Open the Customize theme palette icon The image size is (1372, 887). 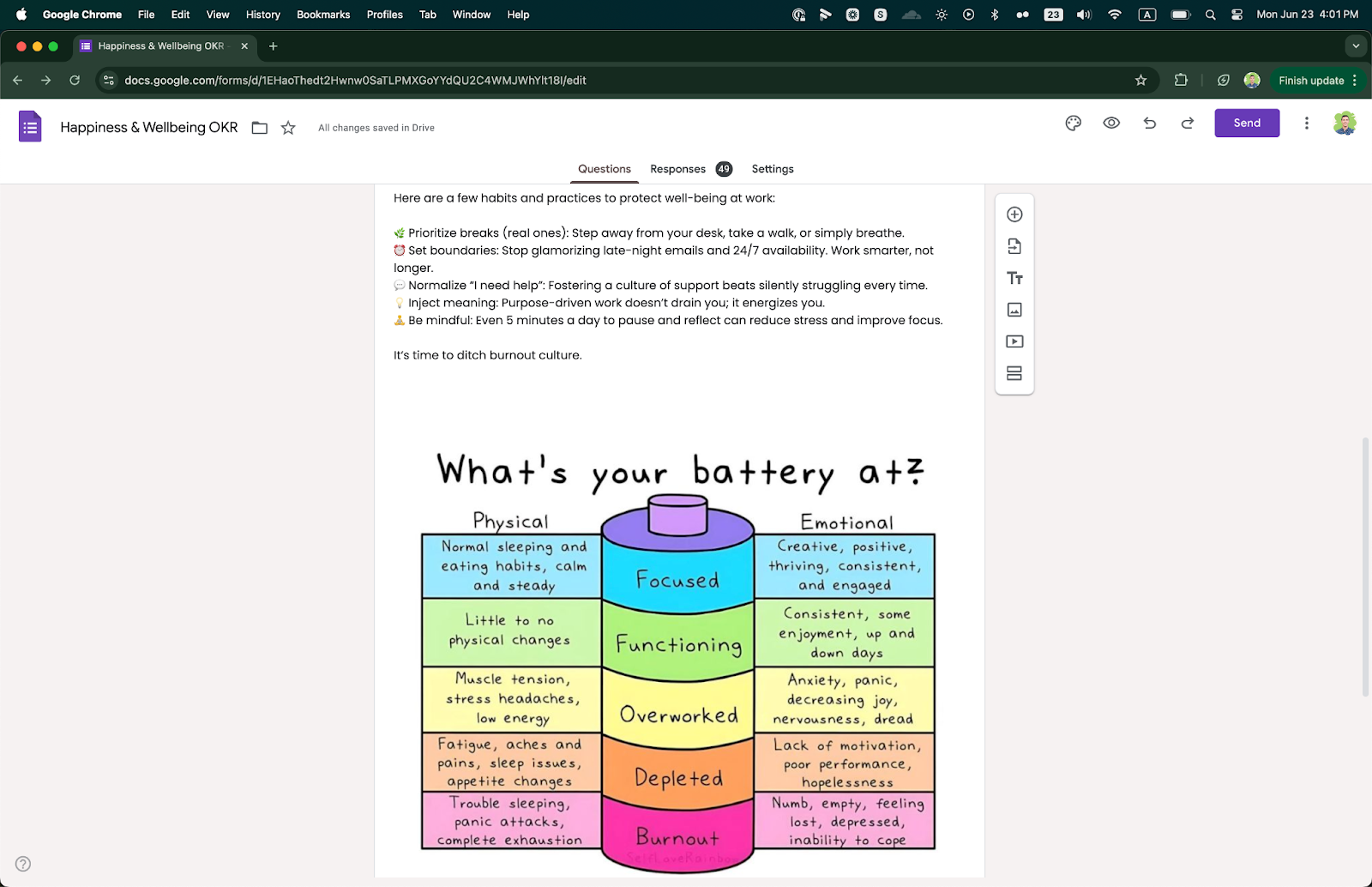coord(1073,124)
